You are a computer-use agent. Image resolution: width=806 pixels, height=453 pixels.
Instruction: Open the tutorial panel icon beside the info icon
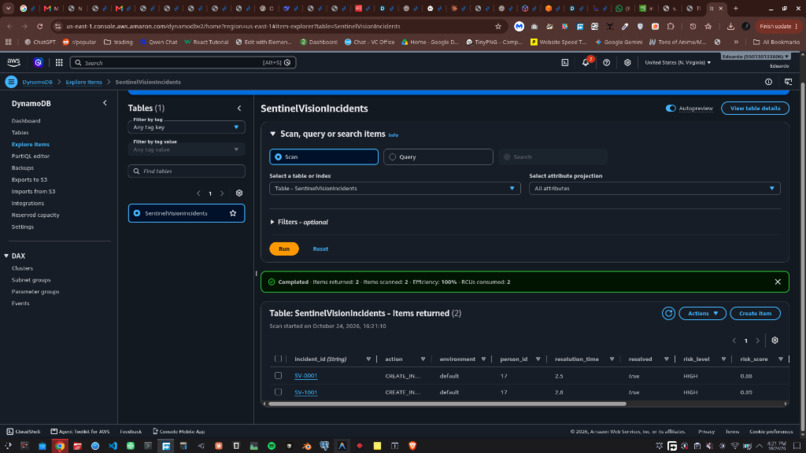coord(788,82)
